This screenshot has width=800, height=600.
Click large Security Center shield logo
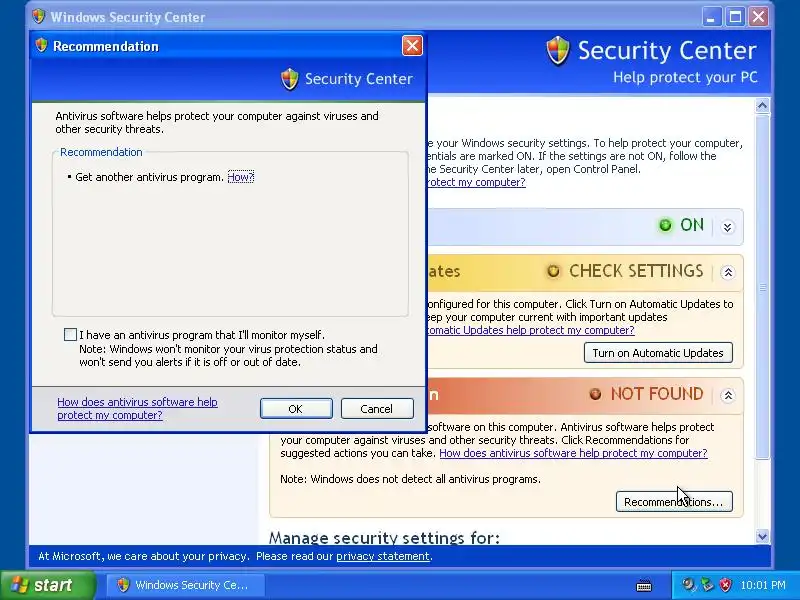click(558, 51)
